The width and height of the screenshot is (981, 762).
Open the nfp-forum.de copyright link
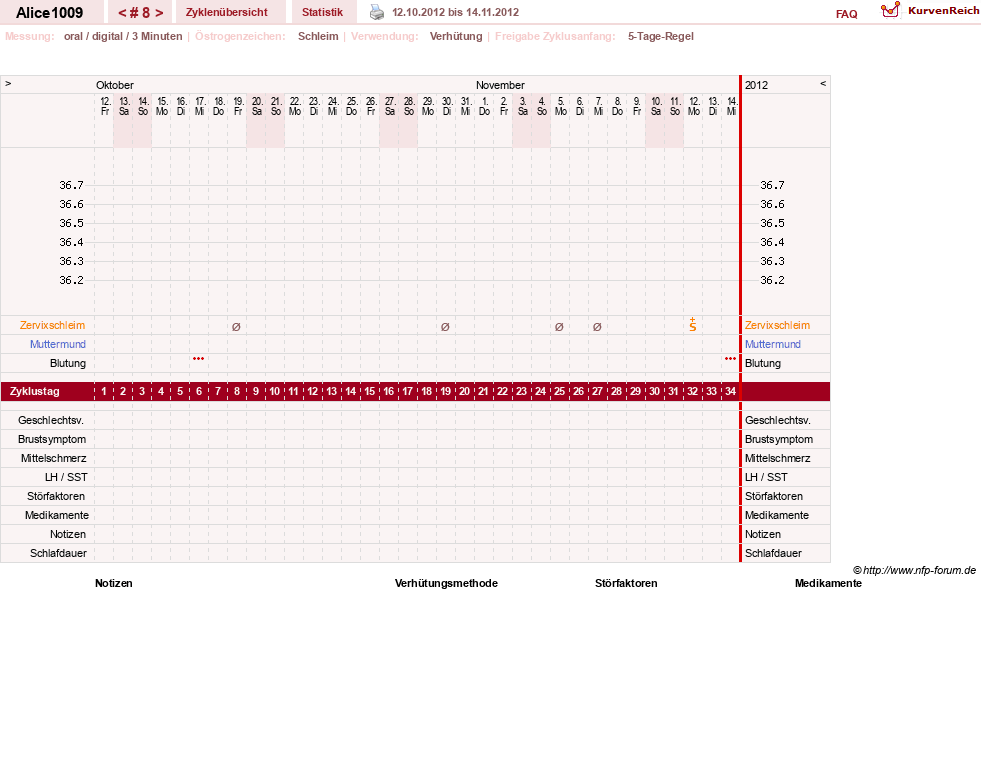pyautogui.click(x=914, y=570)
